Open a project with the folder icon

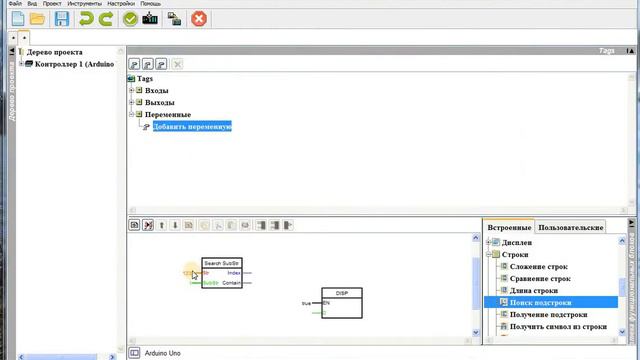click(x=38, y=19)
